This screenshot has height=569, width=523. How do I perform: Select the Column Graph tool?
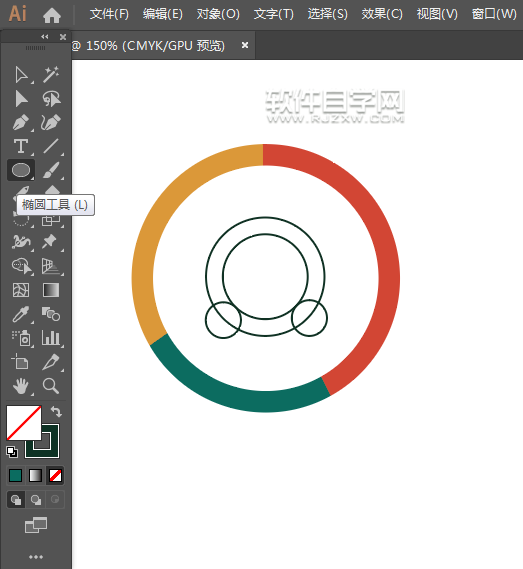pyautogui.click(x=51, y=338)
